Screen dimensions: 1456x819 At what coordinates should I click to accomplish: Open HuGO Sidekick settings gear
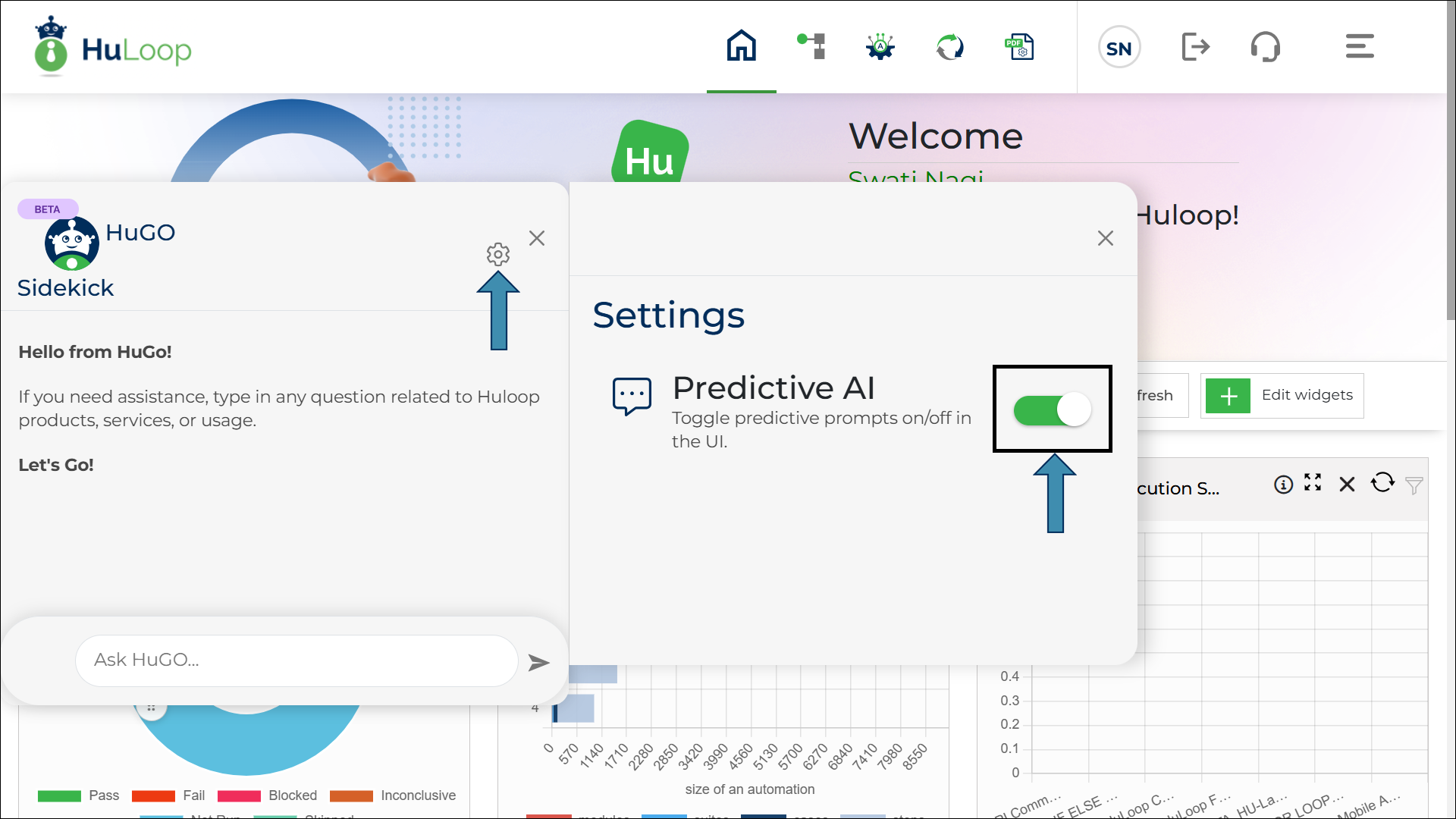coord(498,254)
